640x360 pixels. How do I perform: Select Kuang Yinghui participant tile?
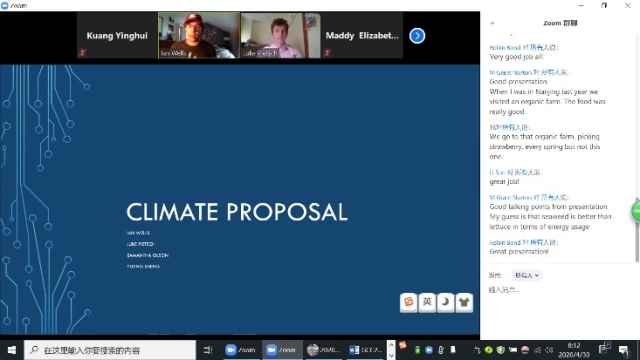(117, 36)
